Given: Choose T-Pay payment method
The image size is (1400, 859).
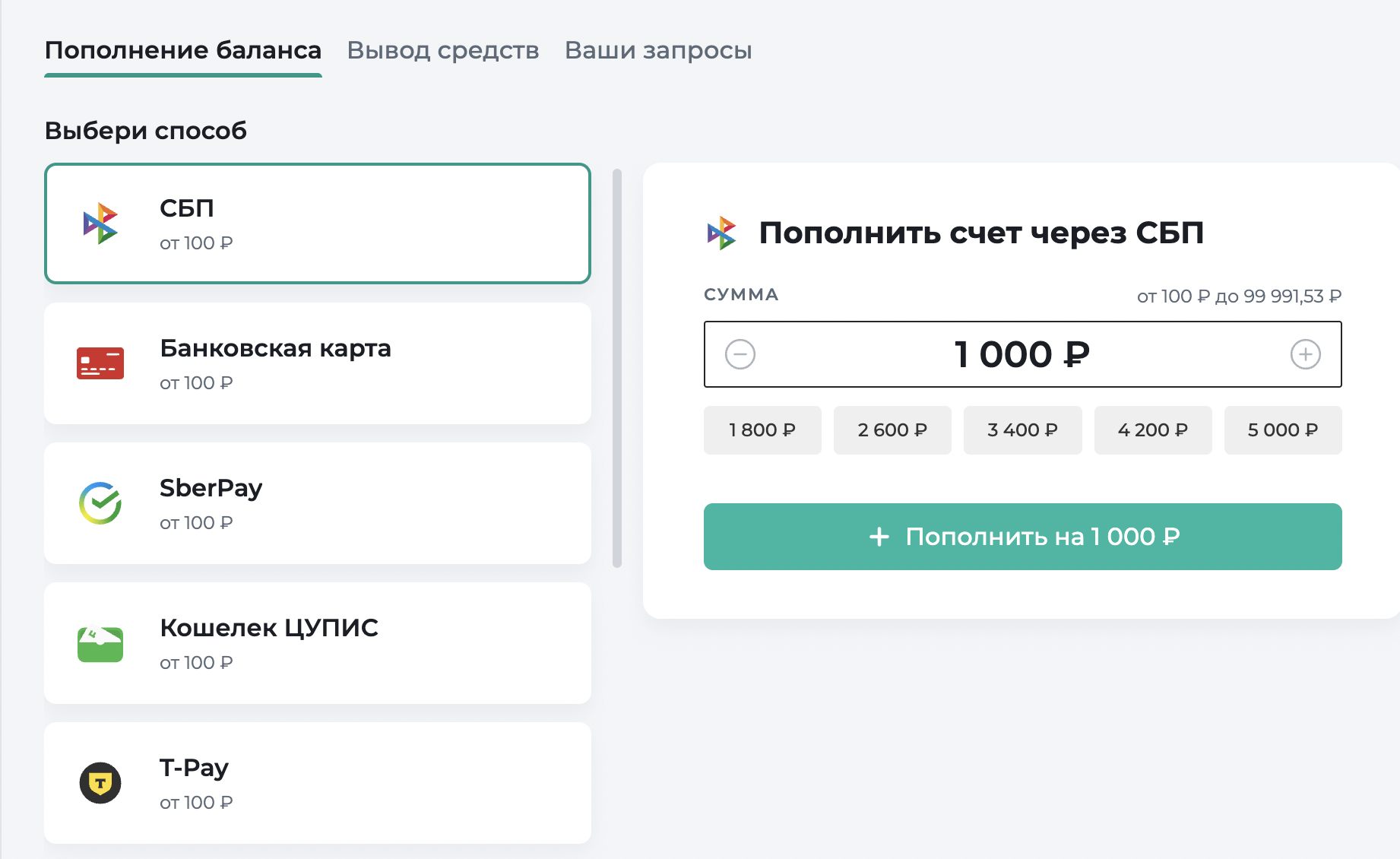Looking at the screenshot, I should click(x=318, y=783).
